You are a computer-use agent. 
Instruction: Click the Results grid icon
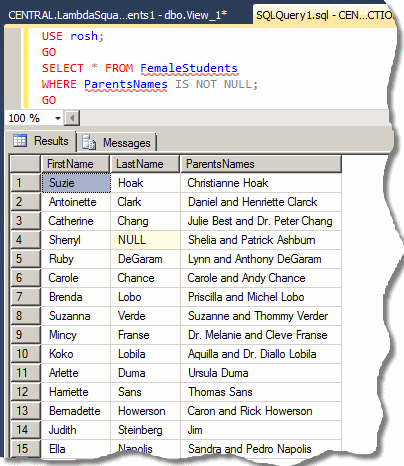point(20,140)
